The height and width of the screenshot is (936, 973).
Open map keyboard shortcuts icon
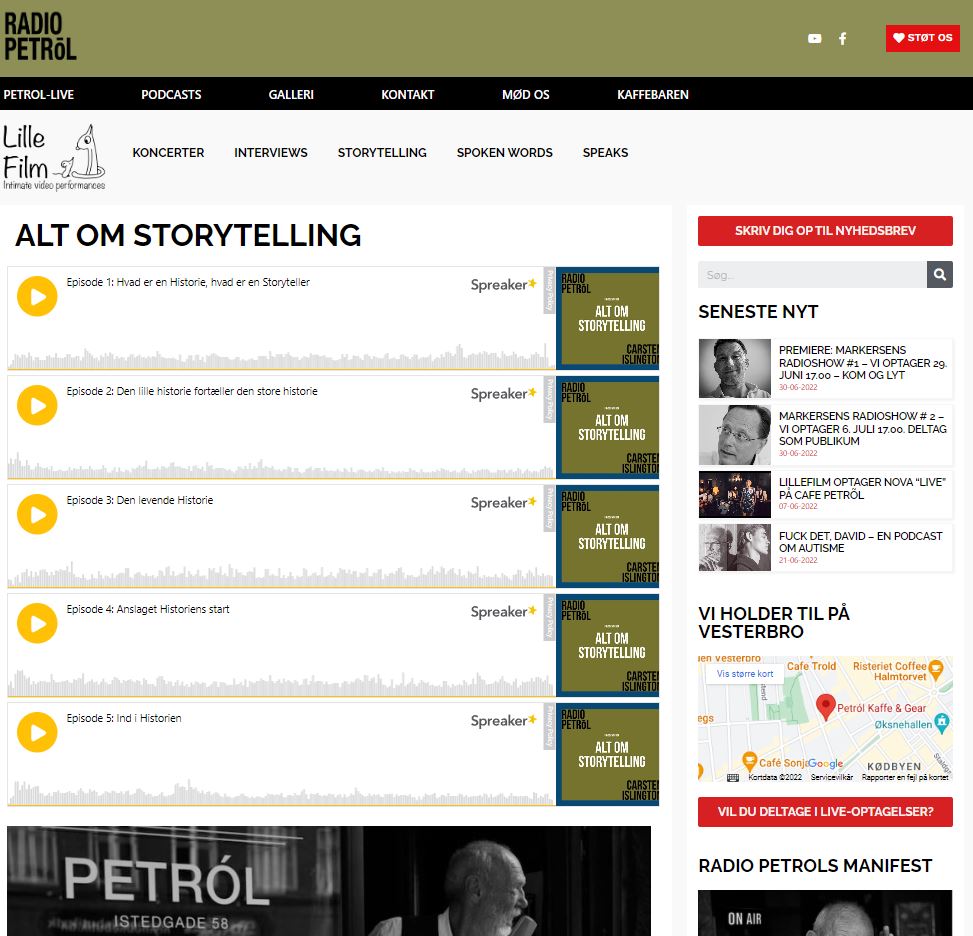(733, 777)
